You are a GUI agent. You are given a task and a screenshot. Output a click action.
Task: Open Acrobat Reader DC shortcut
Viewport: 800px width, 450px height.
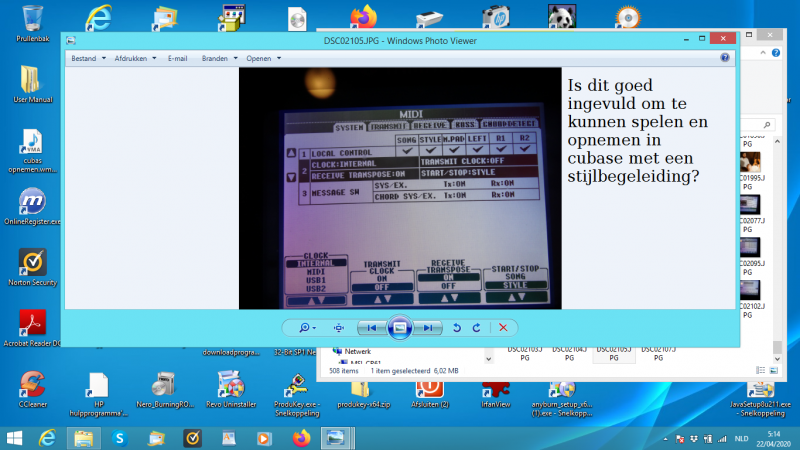(x=33, y=328)
